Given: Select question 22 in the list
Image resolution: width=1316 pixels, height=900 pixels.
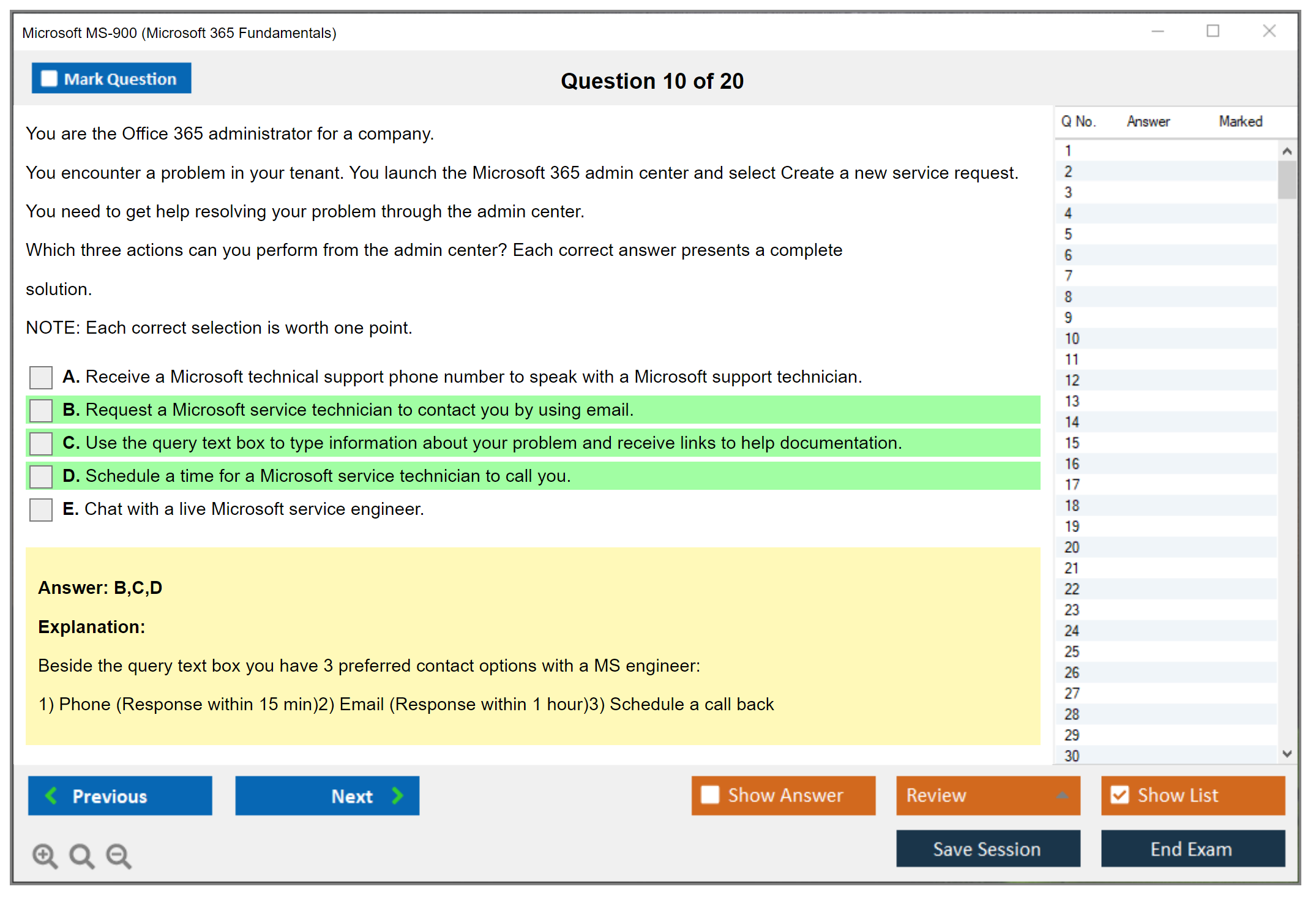Looking at the screenshot, I should 1072,589.
